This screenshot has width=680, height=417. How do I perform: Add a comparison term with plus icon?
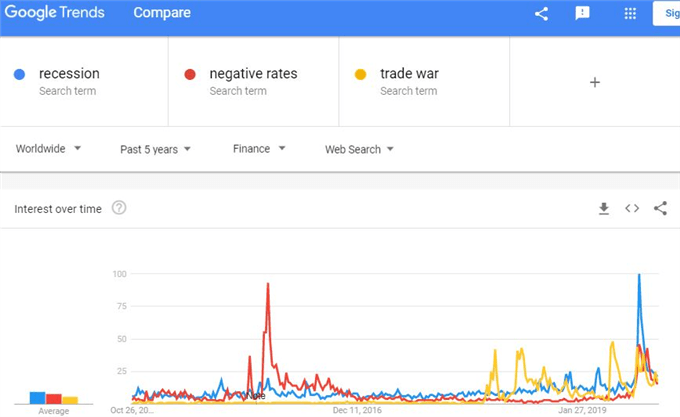click(595, 82)
